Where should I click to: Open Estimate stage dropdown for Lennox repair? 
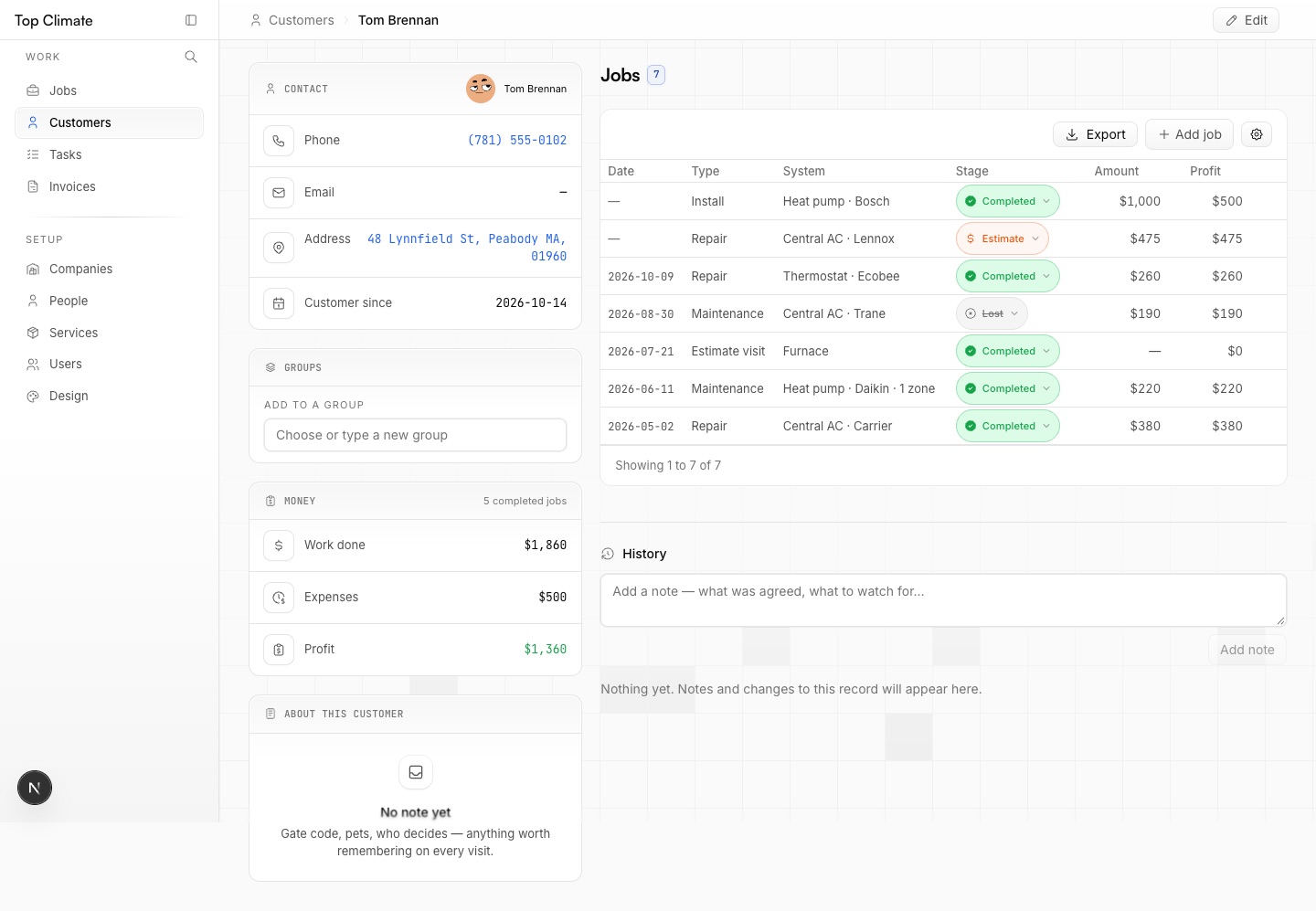1003,238
